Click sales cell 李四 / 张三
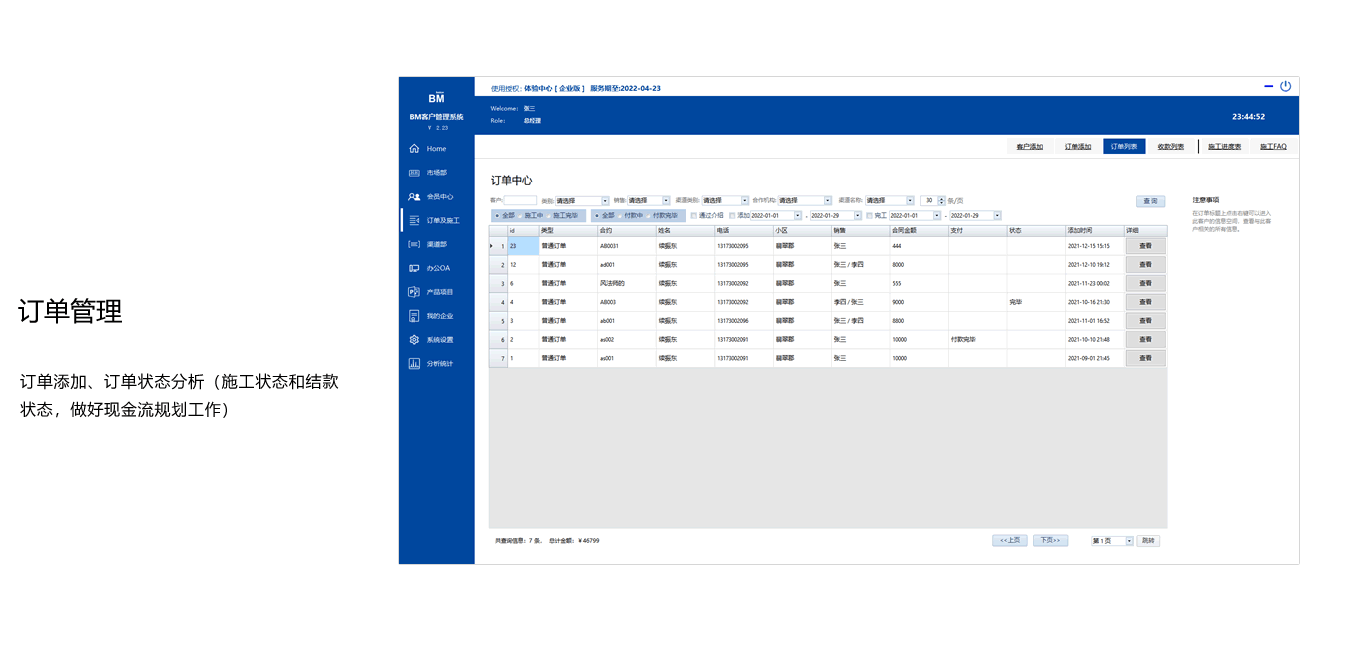The width and height of the screenshot is (1350, 653). tap(860, 302)
